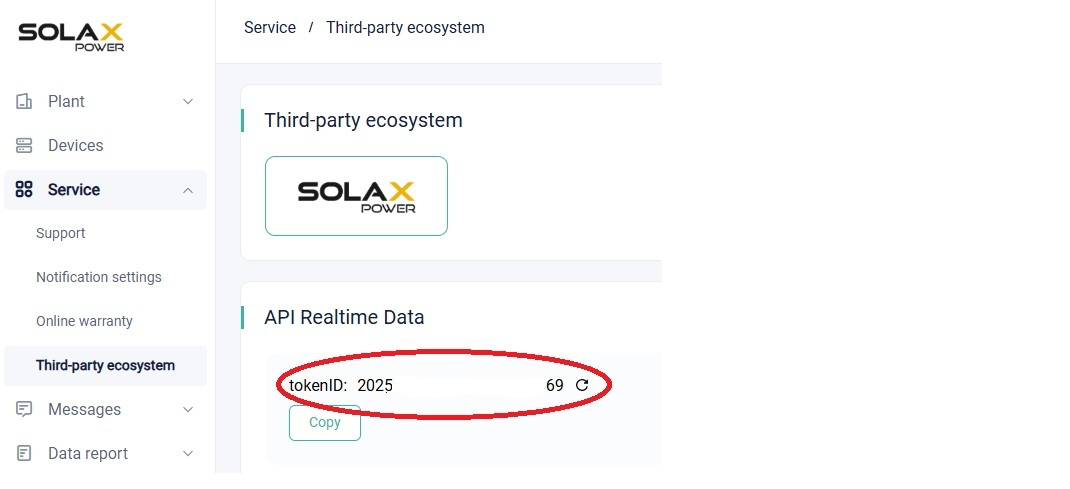1070x489 pixels.
Task: Expand the Messages menu chevron
Action: click(x=188, y=409)
